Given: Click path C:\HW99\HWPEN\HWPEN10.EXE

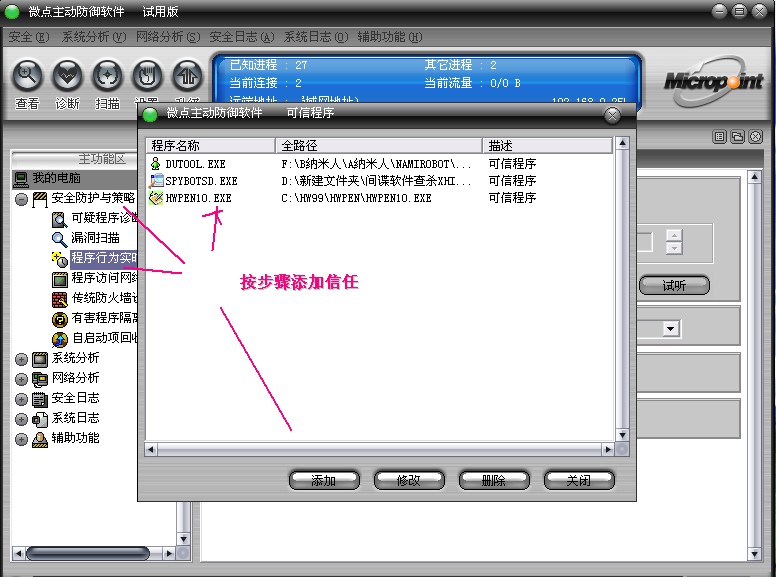Looking at the screenshot, I should point(356,198).
